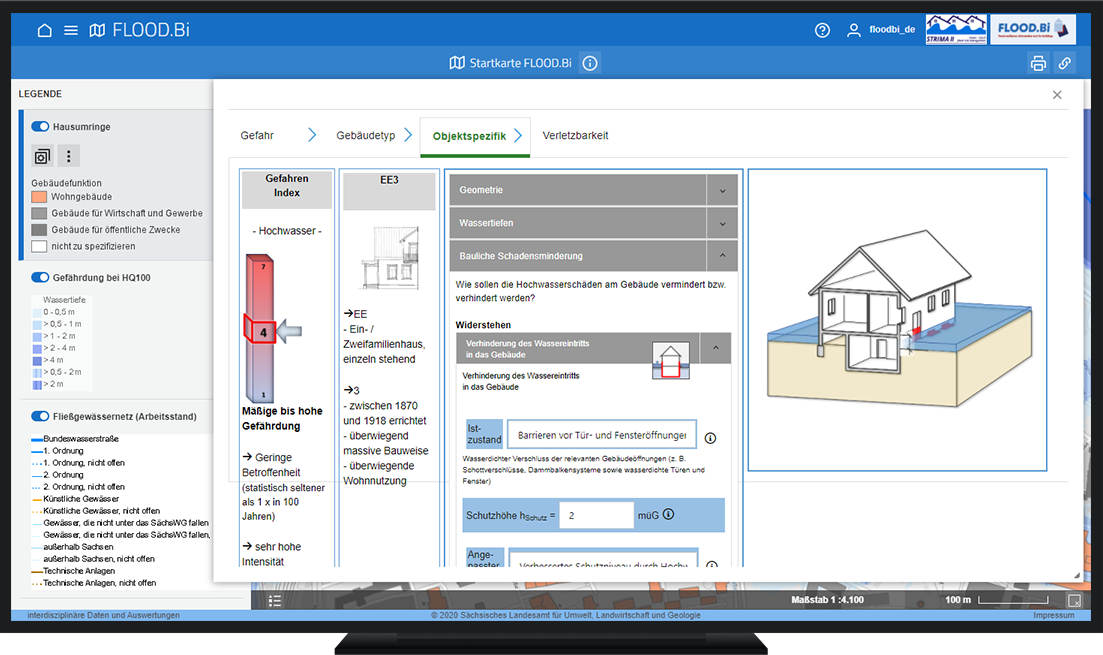
Task: Toggle the Hausumringe layer off
Action: coord(41,127)
